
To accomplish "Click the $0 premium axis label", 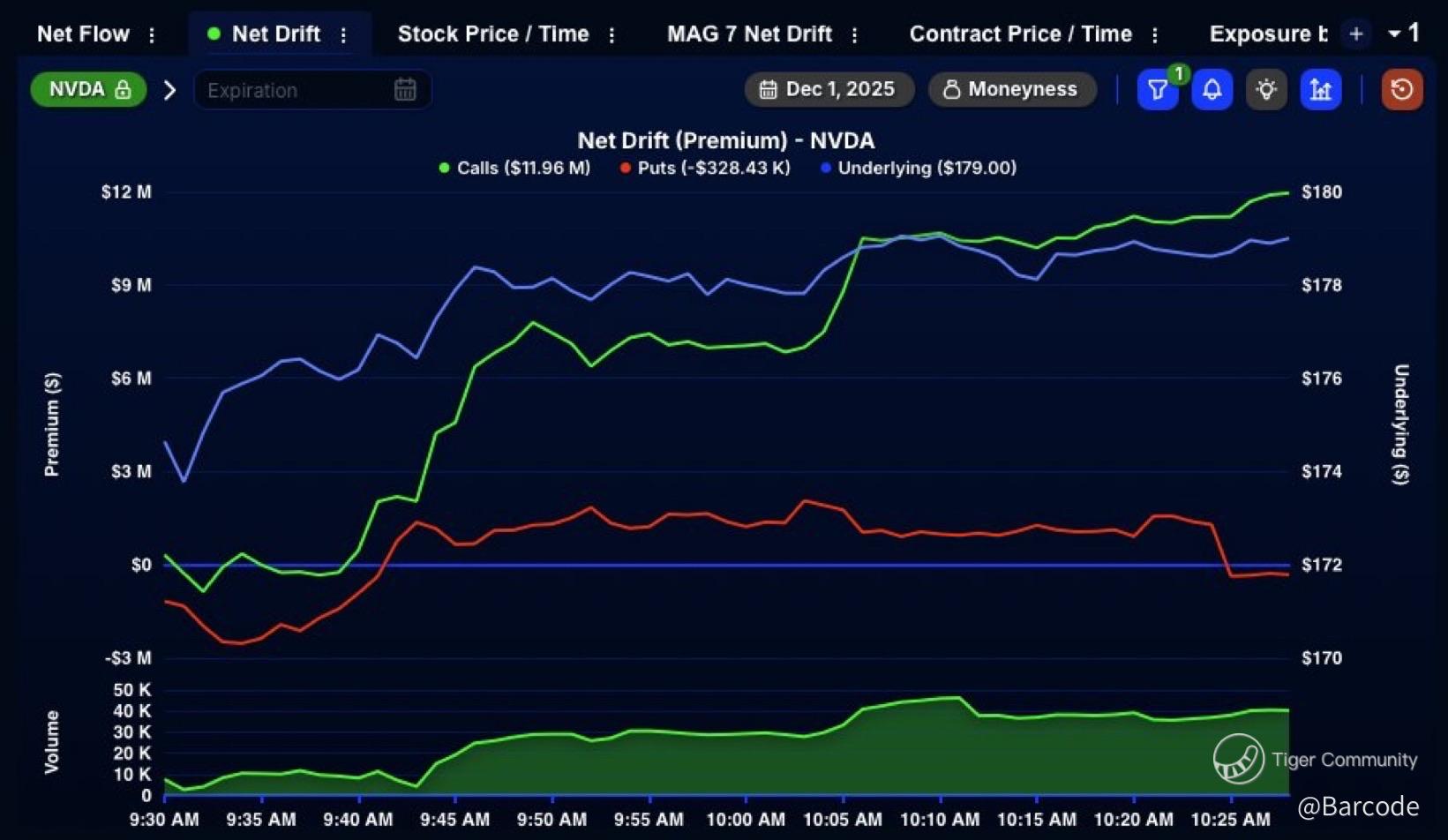I will tap(141, 565).
